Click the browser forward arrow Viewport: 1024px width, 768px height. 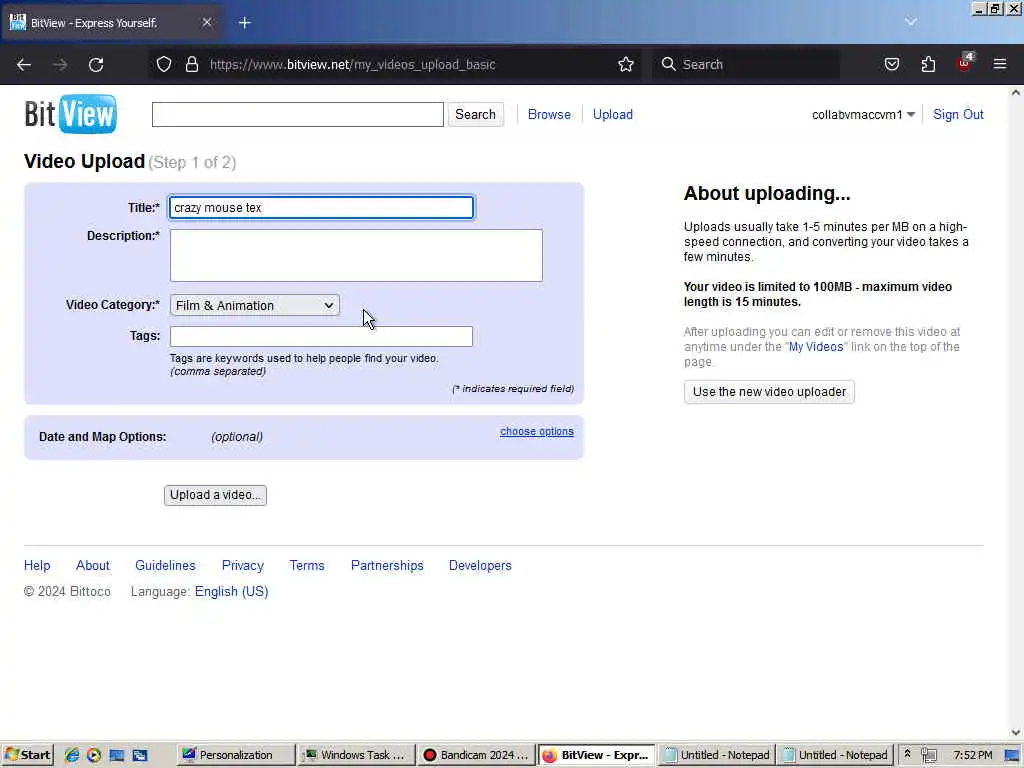point(59,65)
